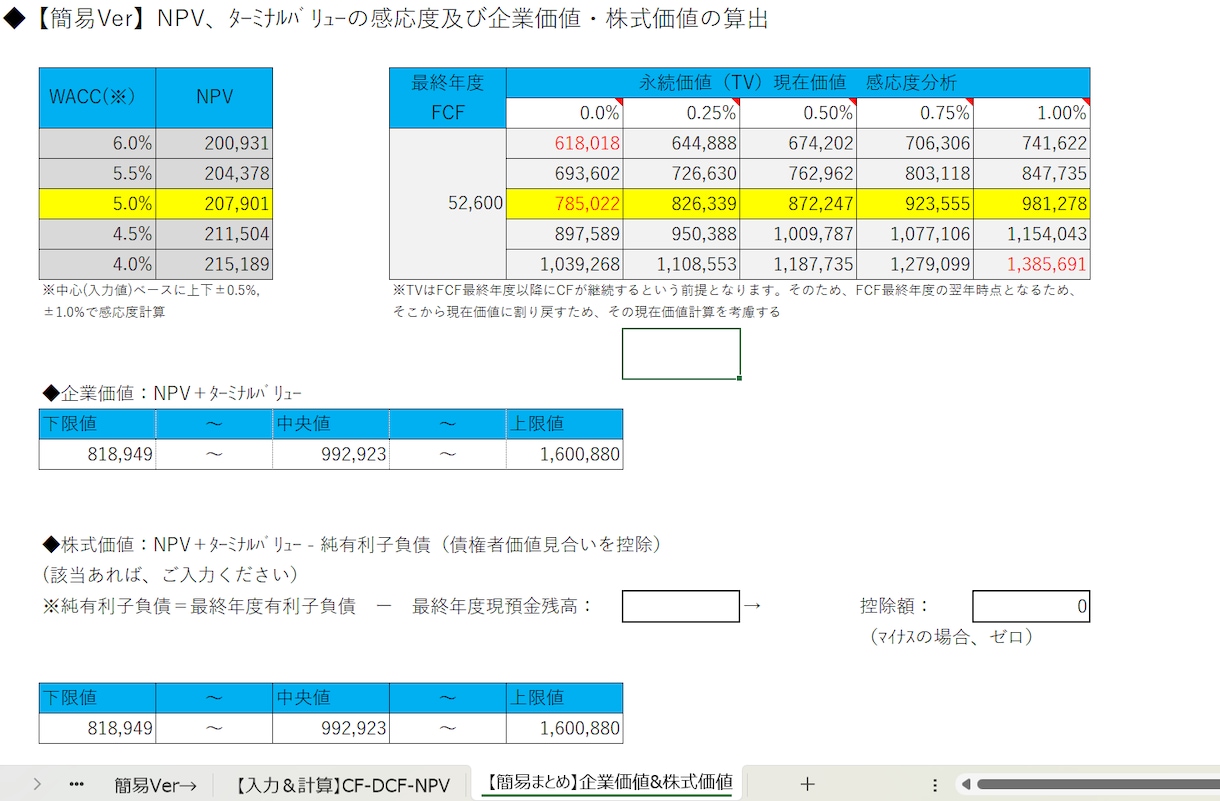1220x801 pixels.
Task: Click the ◆株式価値 section heading text
Action: (x=352, y=545)
